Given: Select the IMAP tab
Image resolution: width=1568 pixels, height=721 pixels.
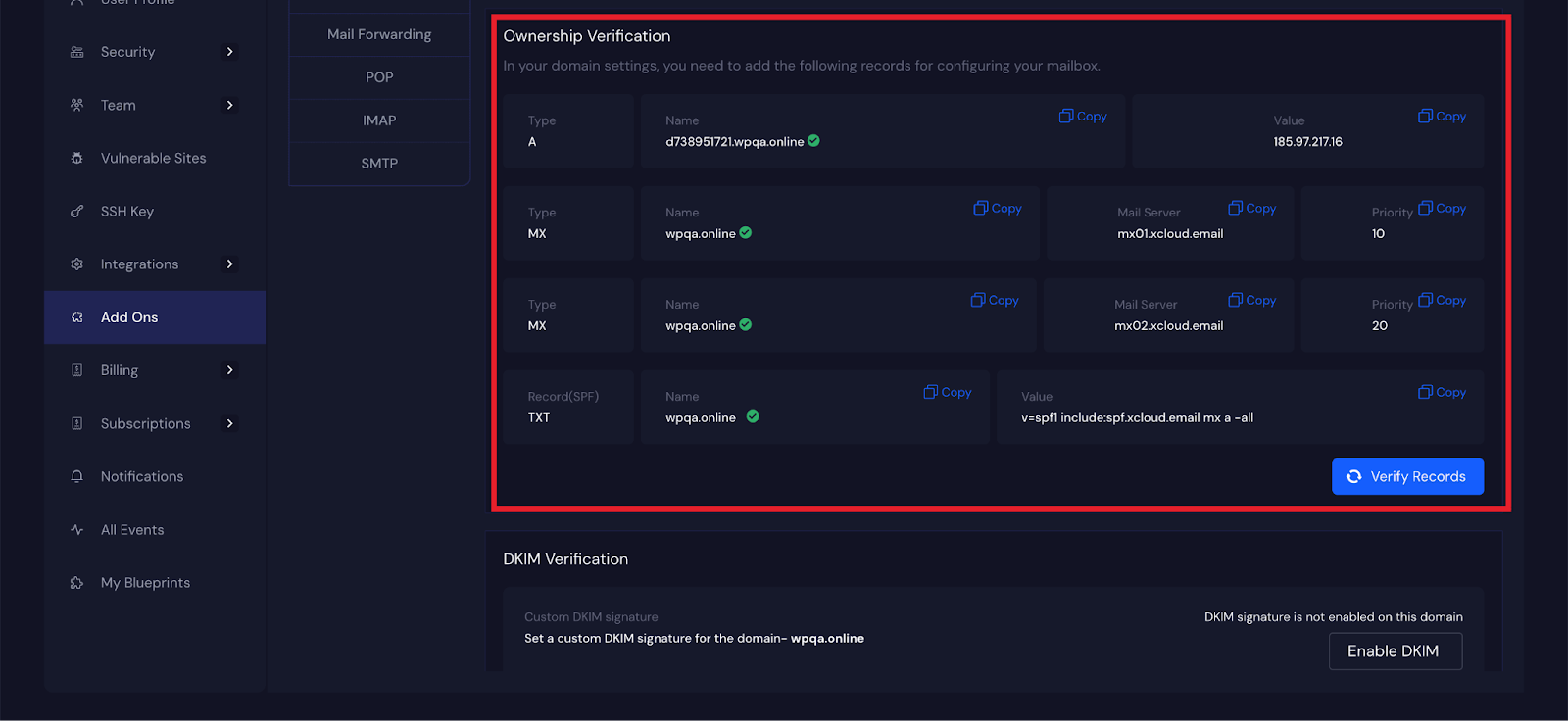Looking at the screenshot, I should 379,120.
